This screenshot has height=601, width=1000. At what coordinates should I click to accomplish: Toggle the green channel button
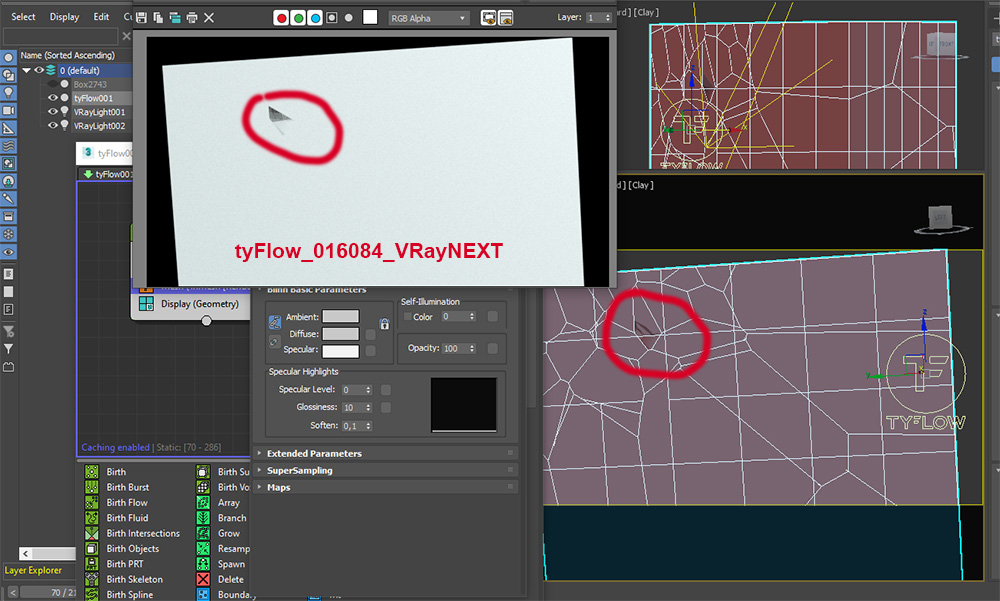tap(298, 18)
